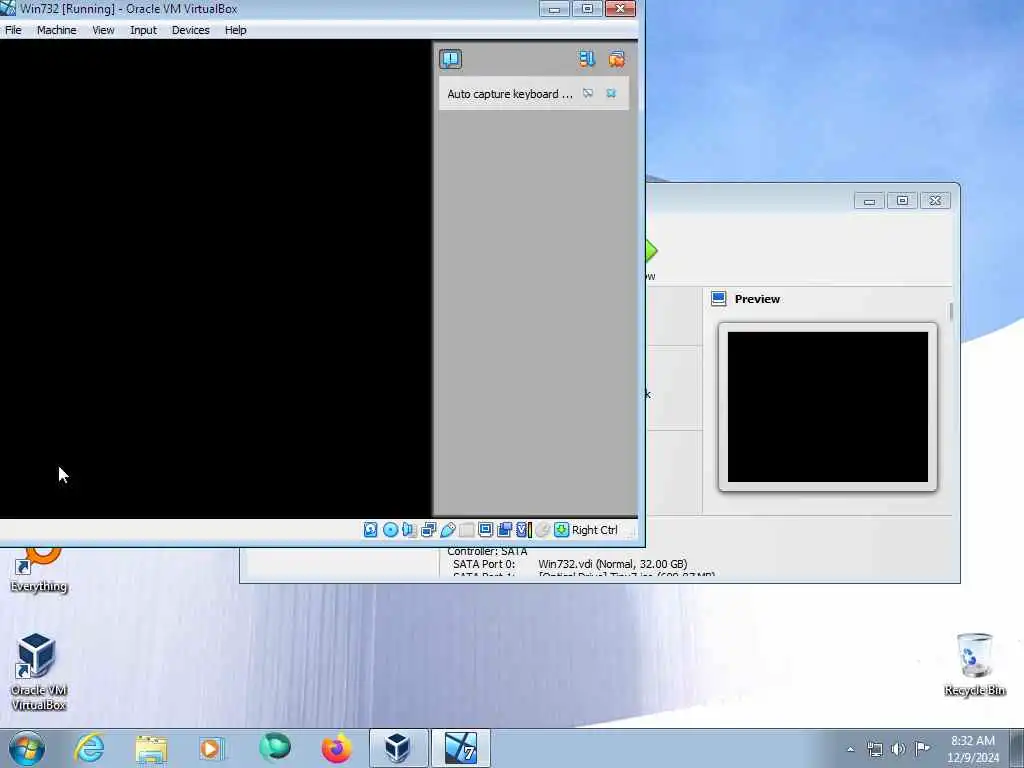Close the Win732 VM window
This screenshot has width=1024, height=768.
(x=620, y=8)
